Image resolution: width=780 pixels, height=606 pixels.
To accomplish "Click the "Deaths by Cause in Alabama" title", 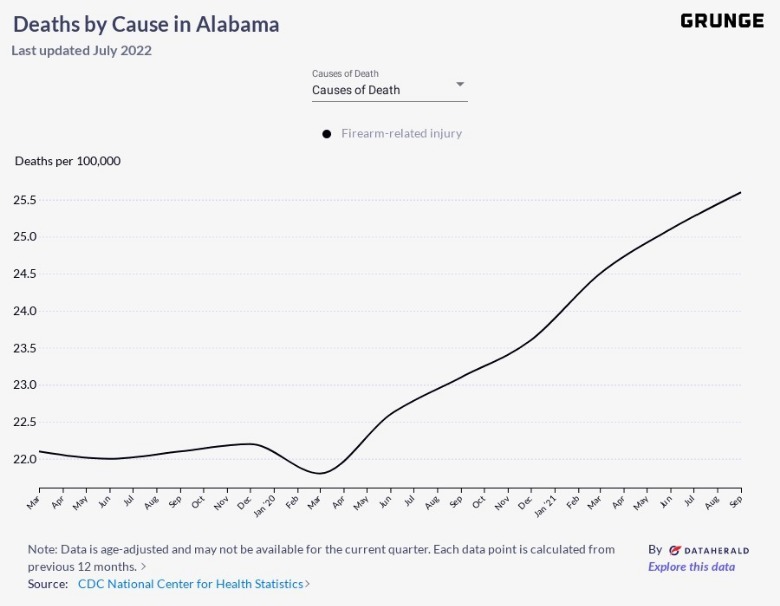I will coord(146,24).
